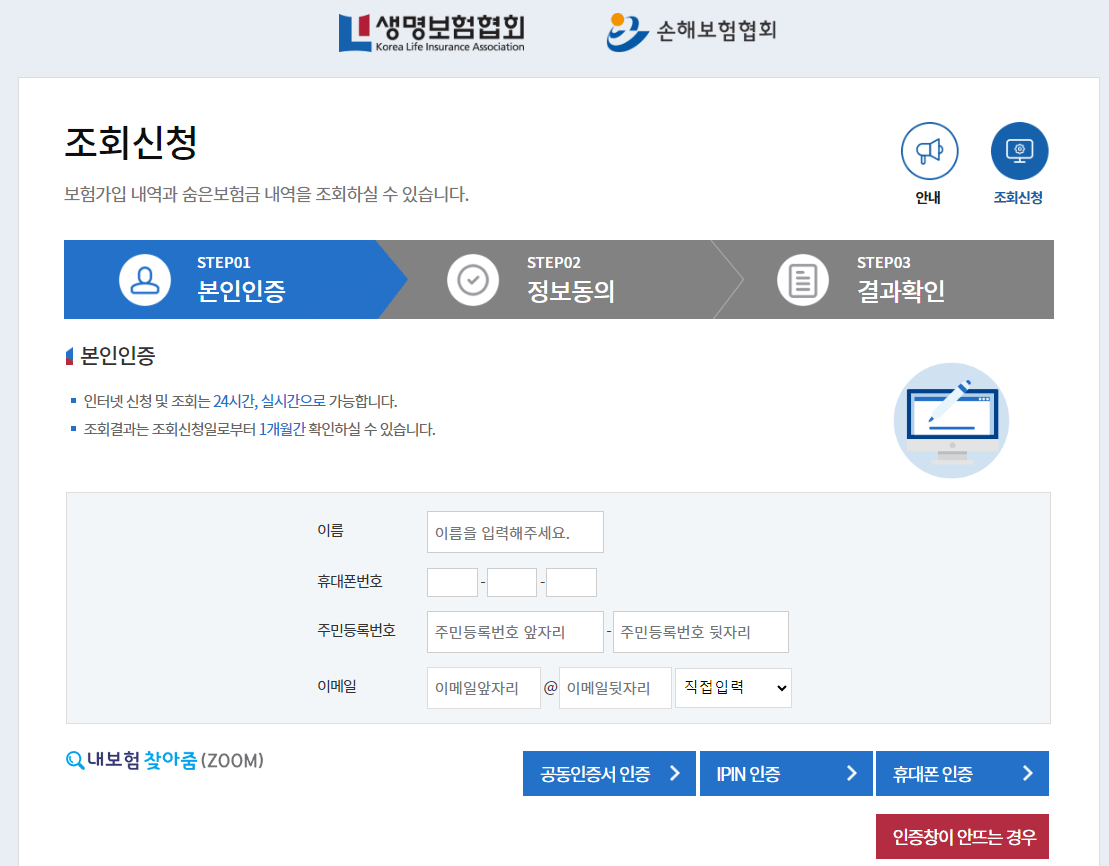Open the 직접입력 email domain dropdown
The width and height of the screenshot is (1109, 866).
pos(733,688)
